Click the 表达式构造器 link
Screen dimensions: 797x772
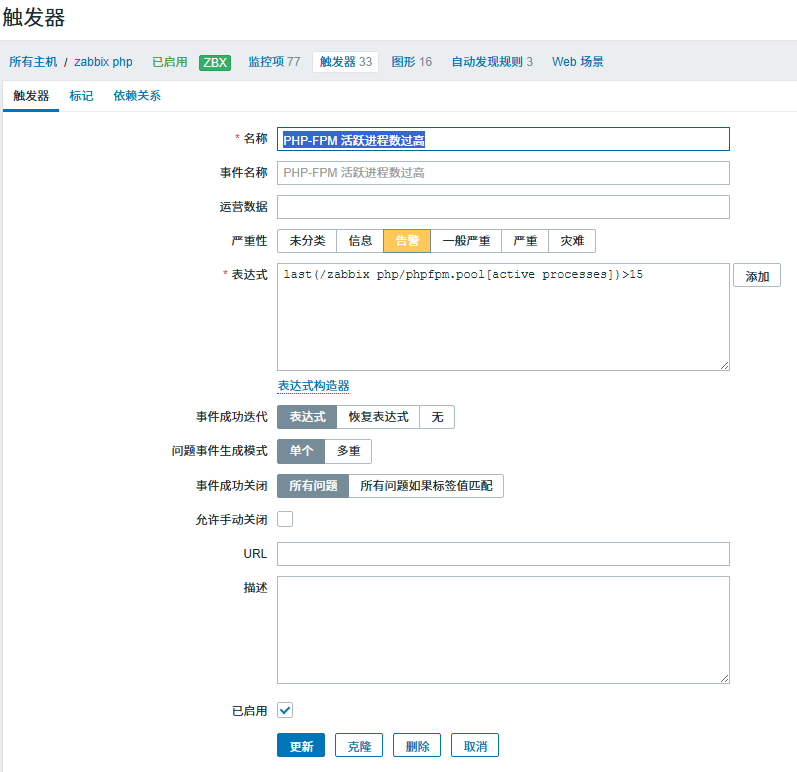314,386
